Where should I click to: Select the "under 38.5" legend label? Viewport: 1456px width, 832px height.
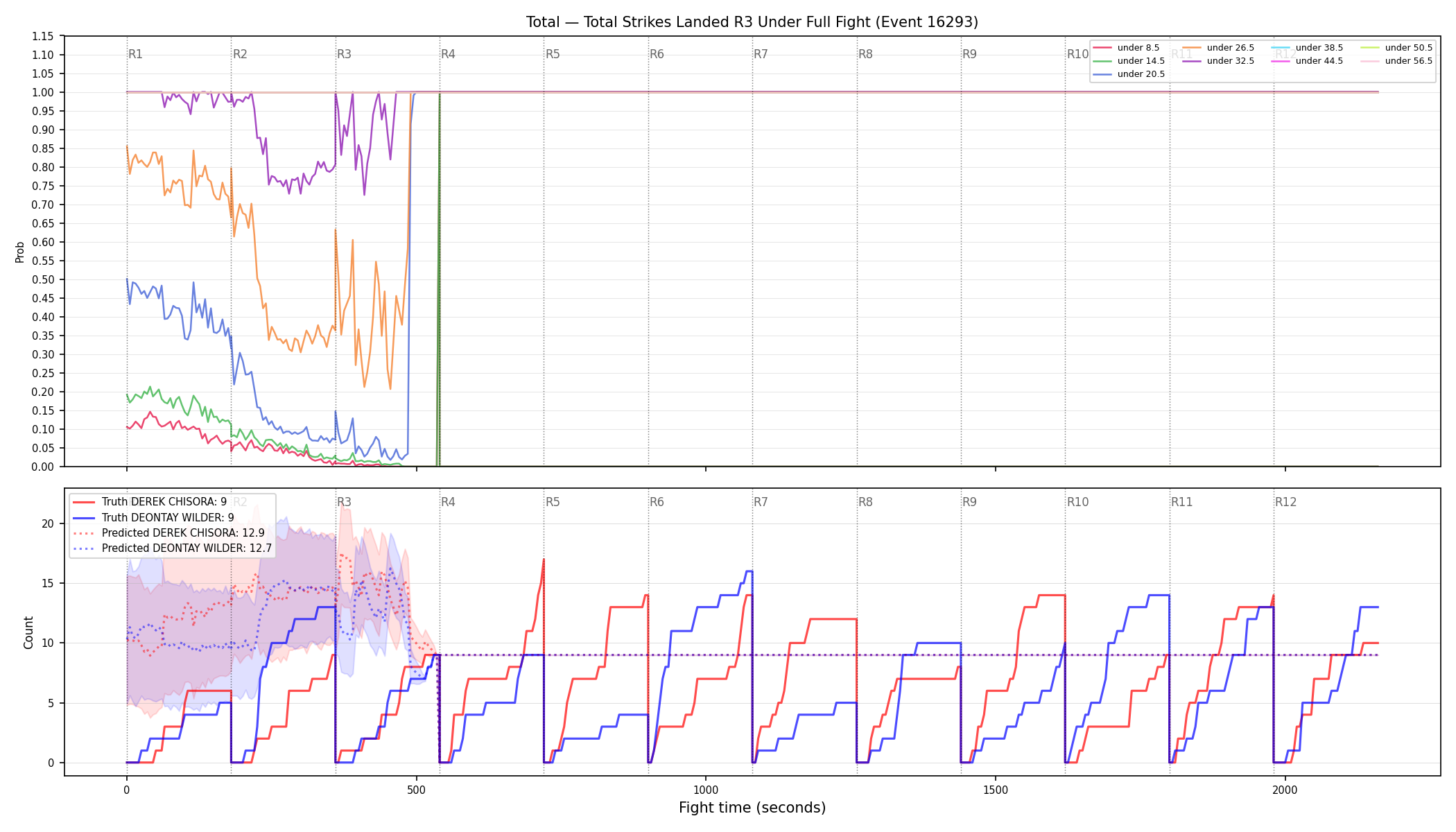[1319, 48]
